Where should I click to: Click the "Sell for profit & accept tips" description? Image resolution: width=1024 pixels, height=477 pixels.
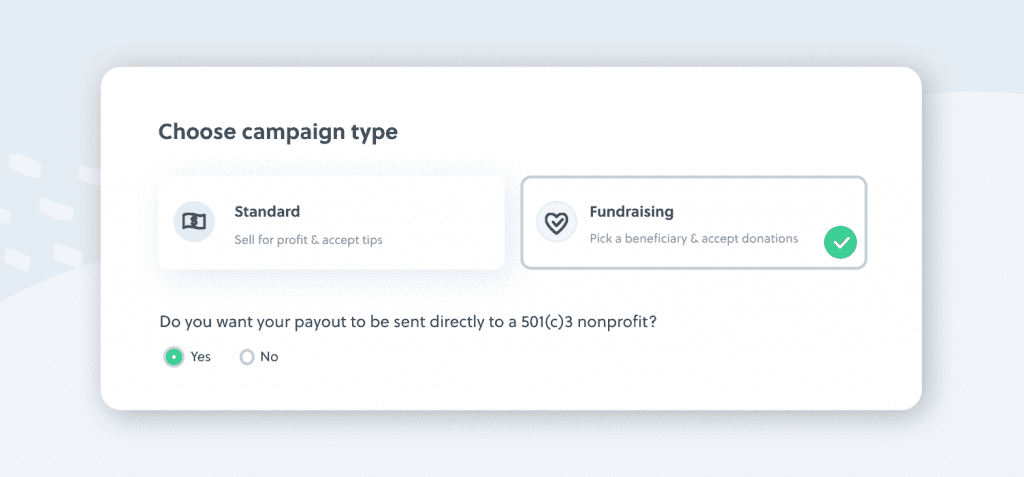(308, 240)
